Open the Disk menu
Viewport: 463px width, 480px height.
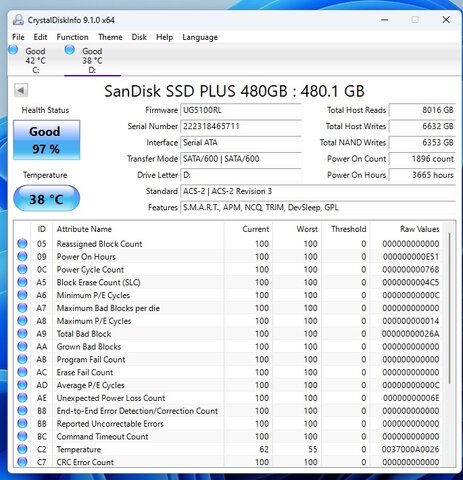(139, 37)
